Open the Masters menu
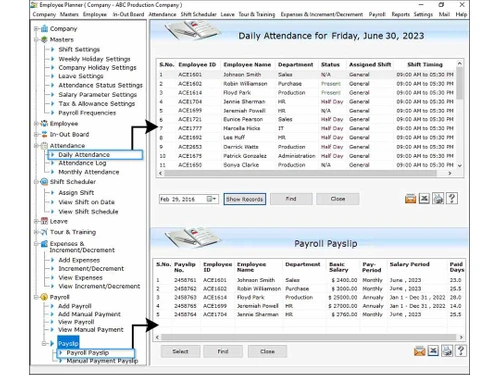This screenshot has height=375, width=500. click(x=69, y=14)
